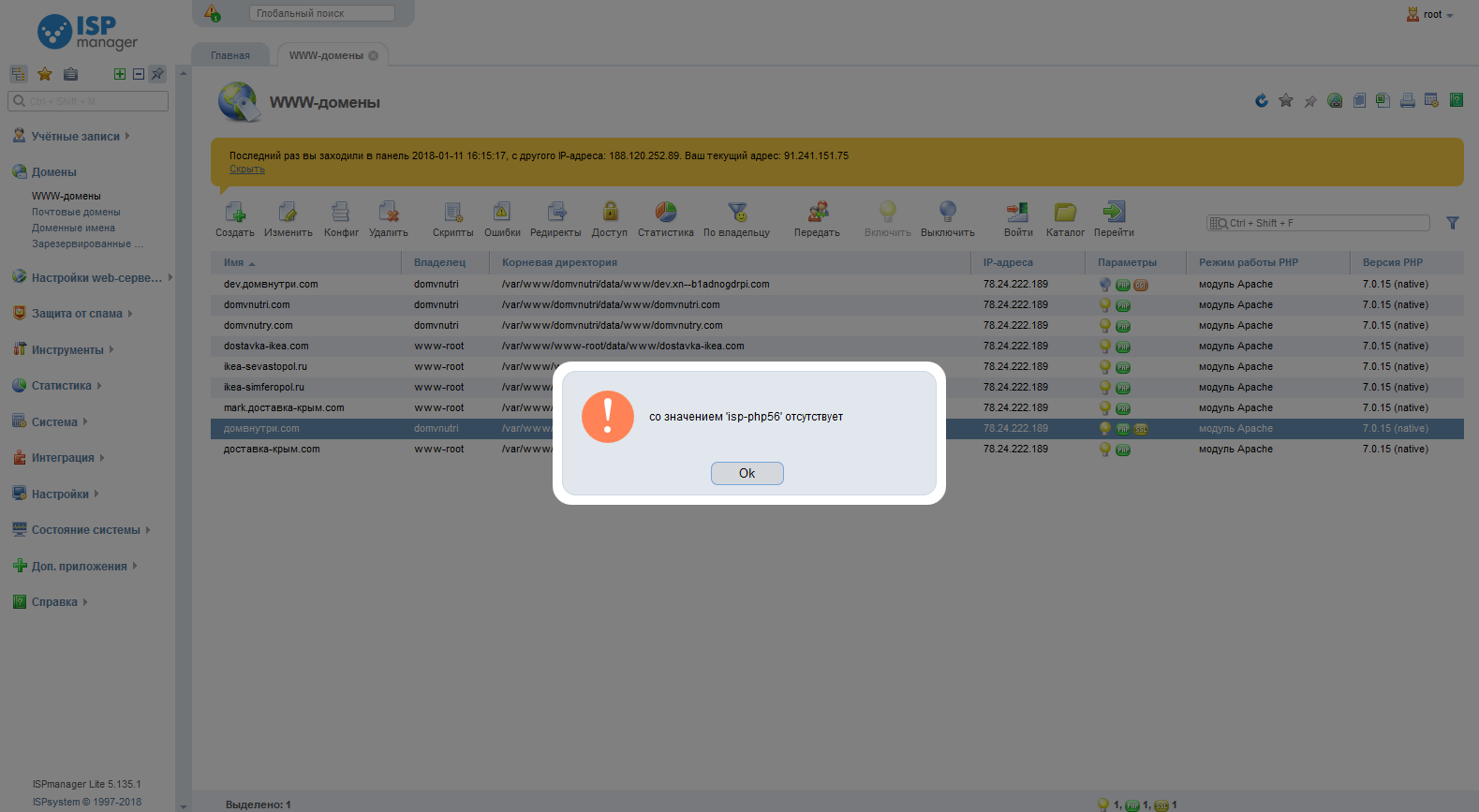Select the domvnutri.com domain row
1479x812 pixels.
[x=837, y=304]
